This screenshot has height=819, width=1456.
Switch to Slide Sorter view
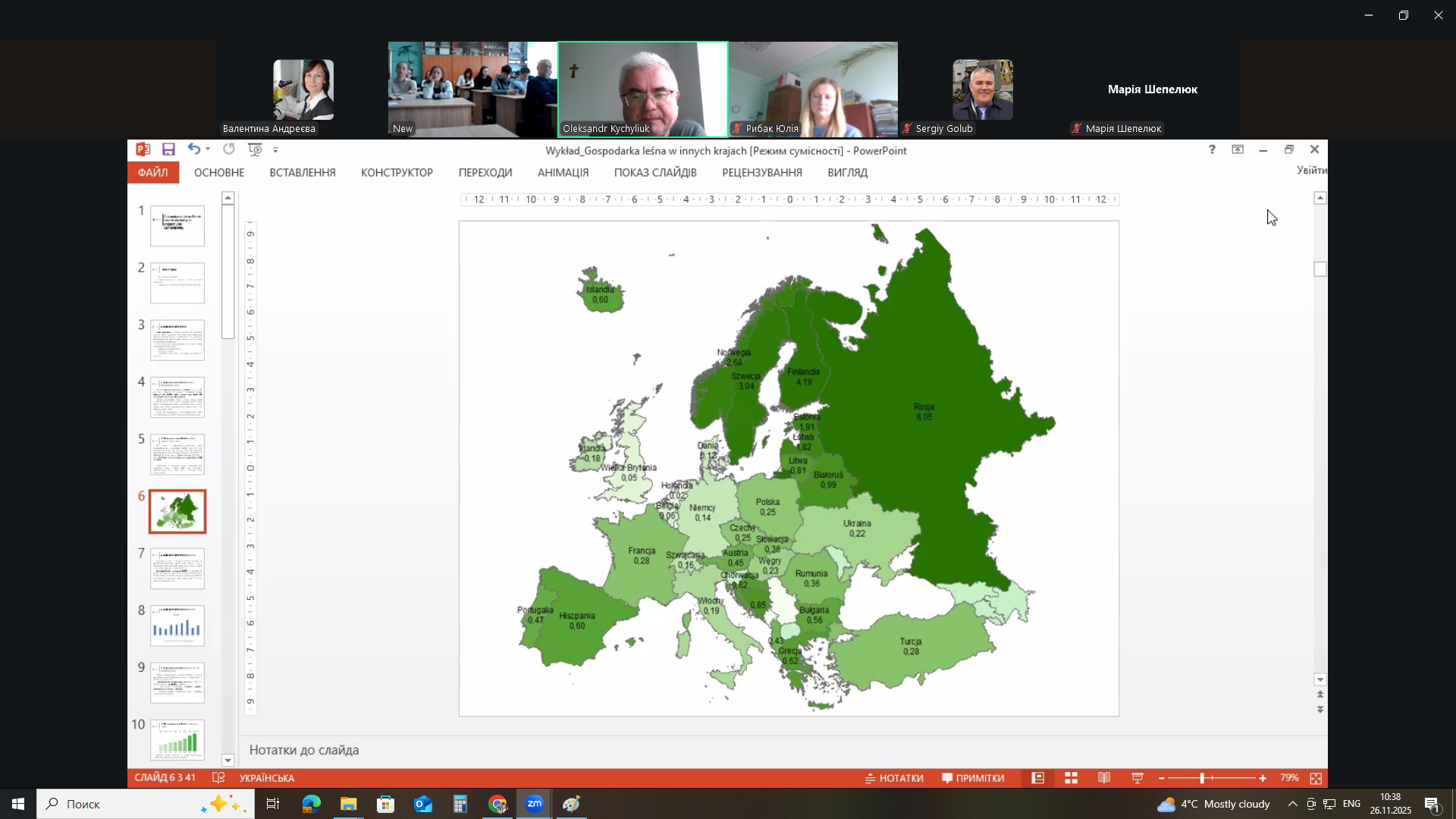click(1071, 778)
